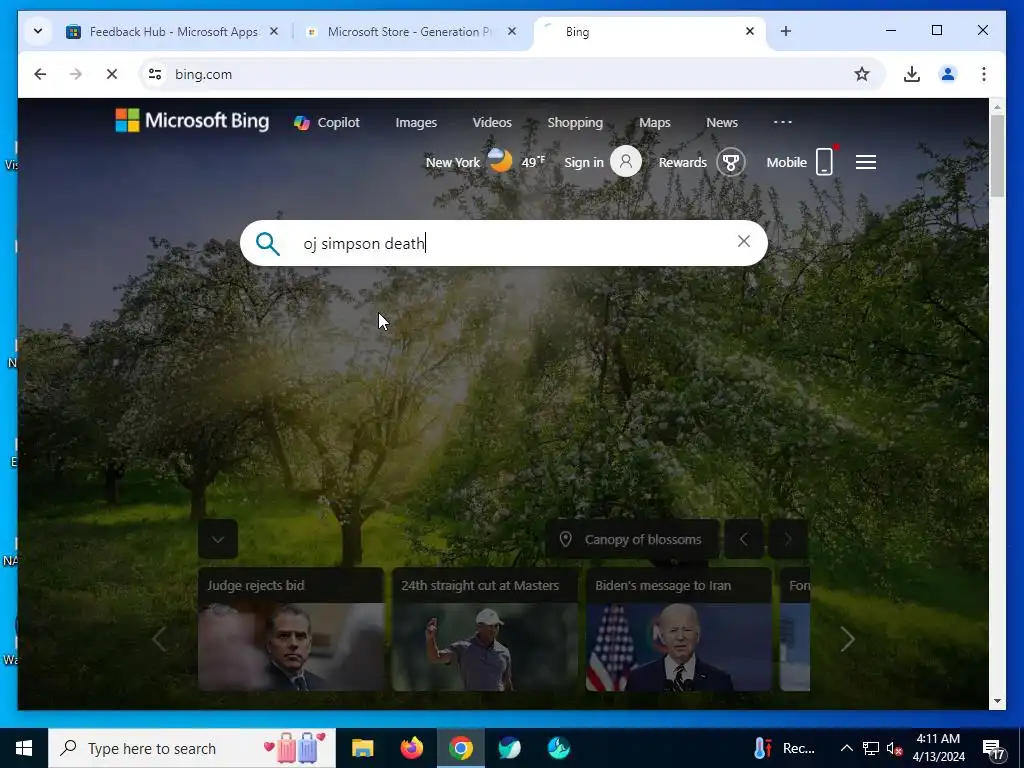Click the network tray icon
The image size is (1024, 768).
(871, 748)
